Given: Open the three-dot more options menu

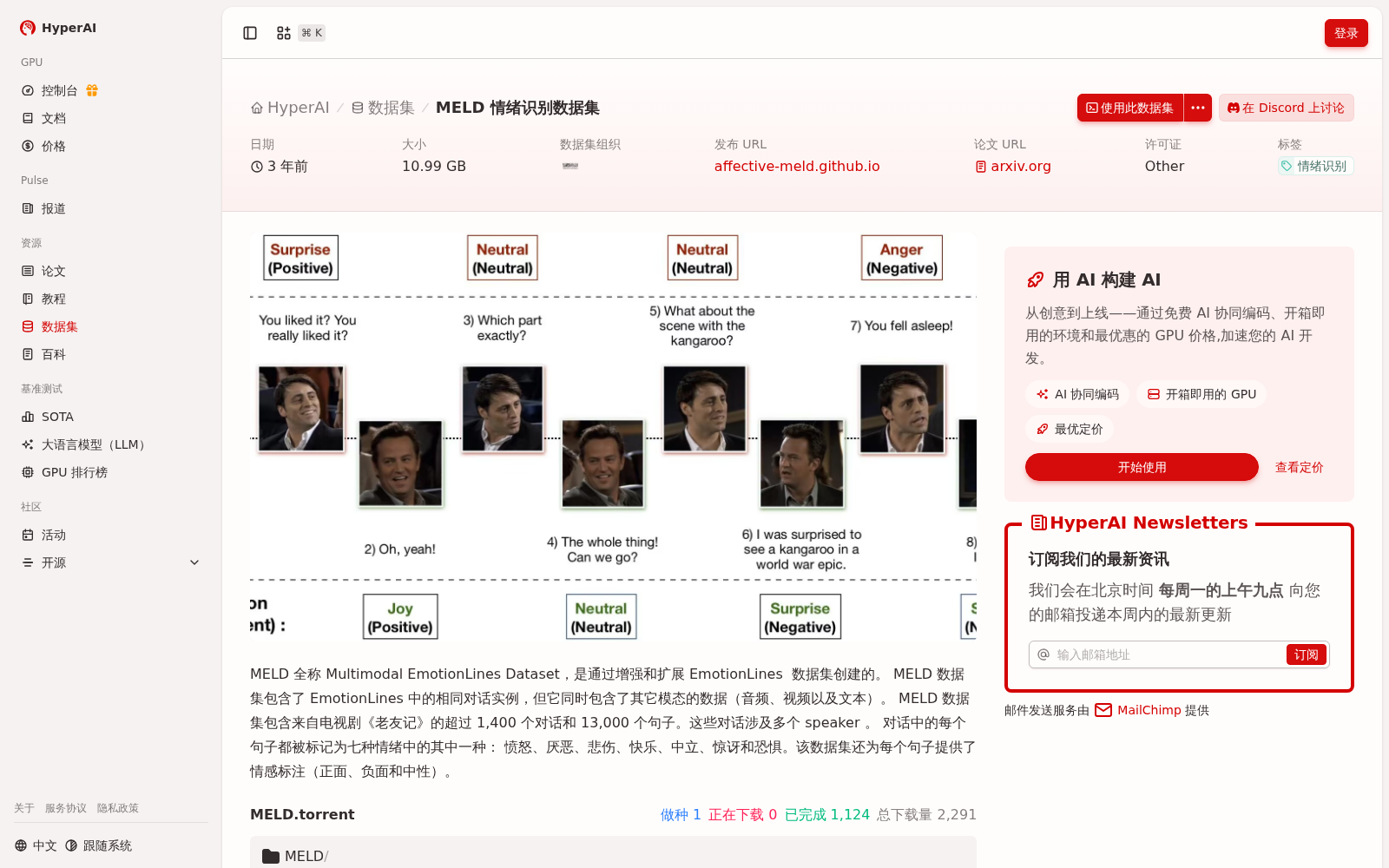Looking at the screenshot, I should (1198, 108).
